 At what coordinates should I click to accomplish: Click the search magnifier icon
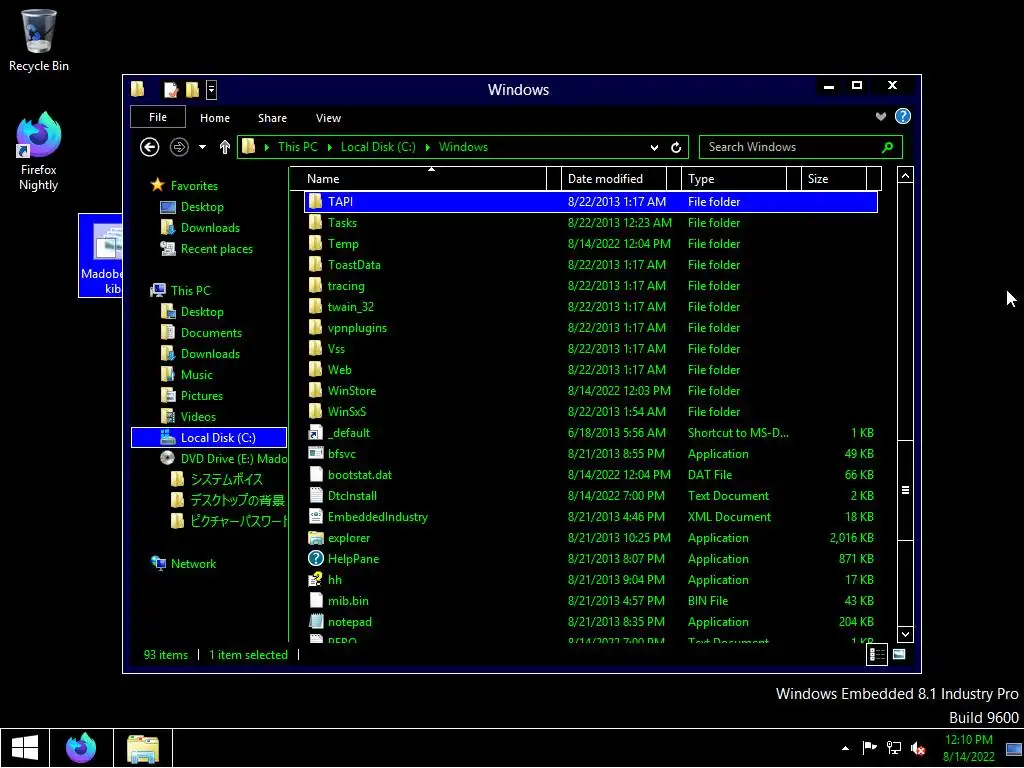click(x=888, y=147)
